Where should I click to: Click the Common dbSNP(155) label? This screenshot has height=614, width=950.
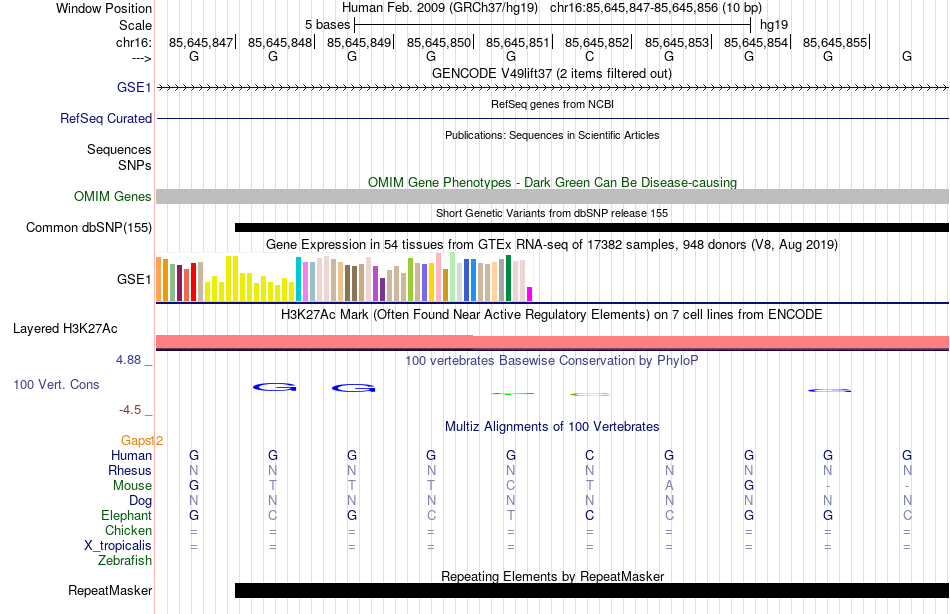89,227
